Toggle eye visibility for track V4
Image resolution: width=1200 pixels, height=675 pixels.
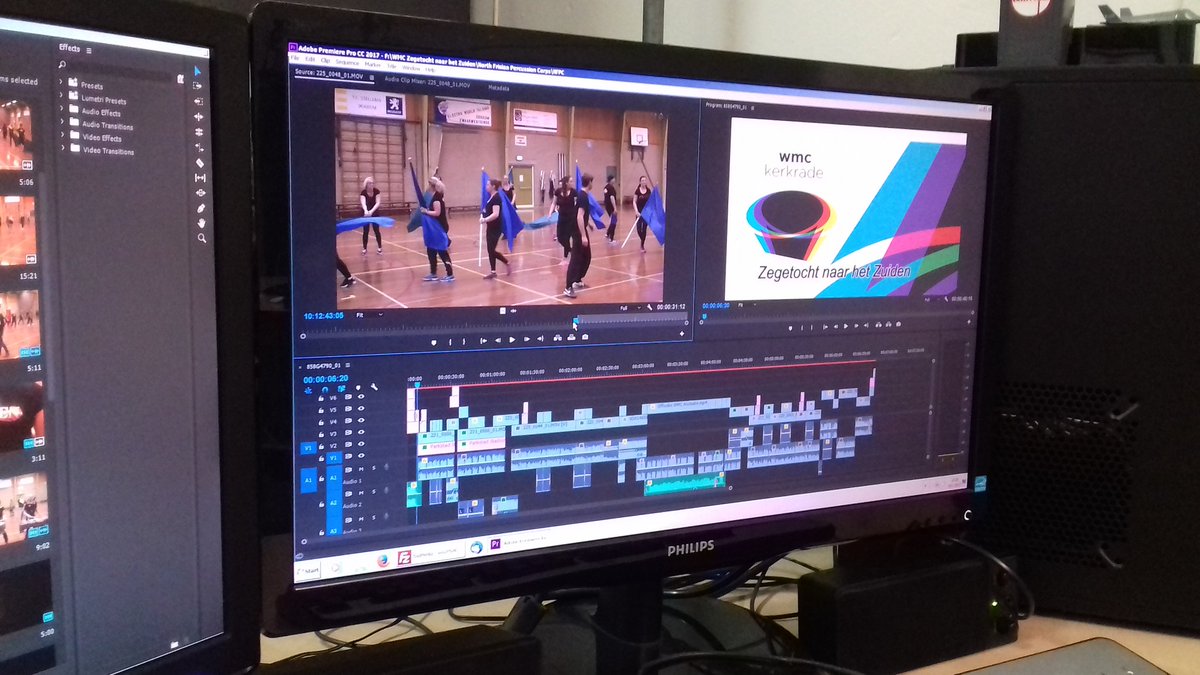(x=361, y=420)
